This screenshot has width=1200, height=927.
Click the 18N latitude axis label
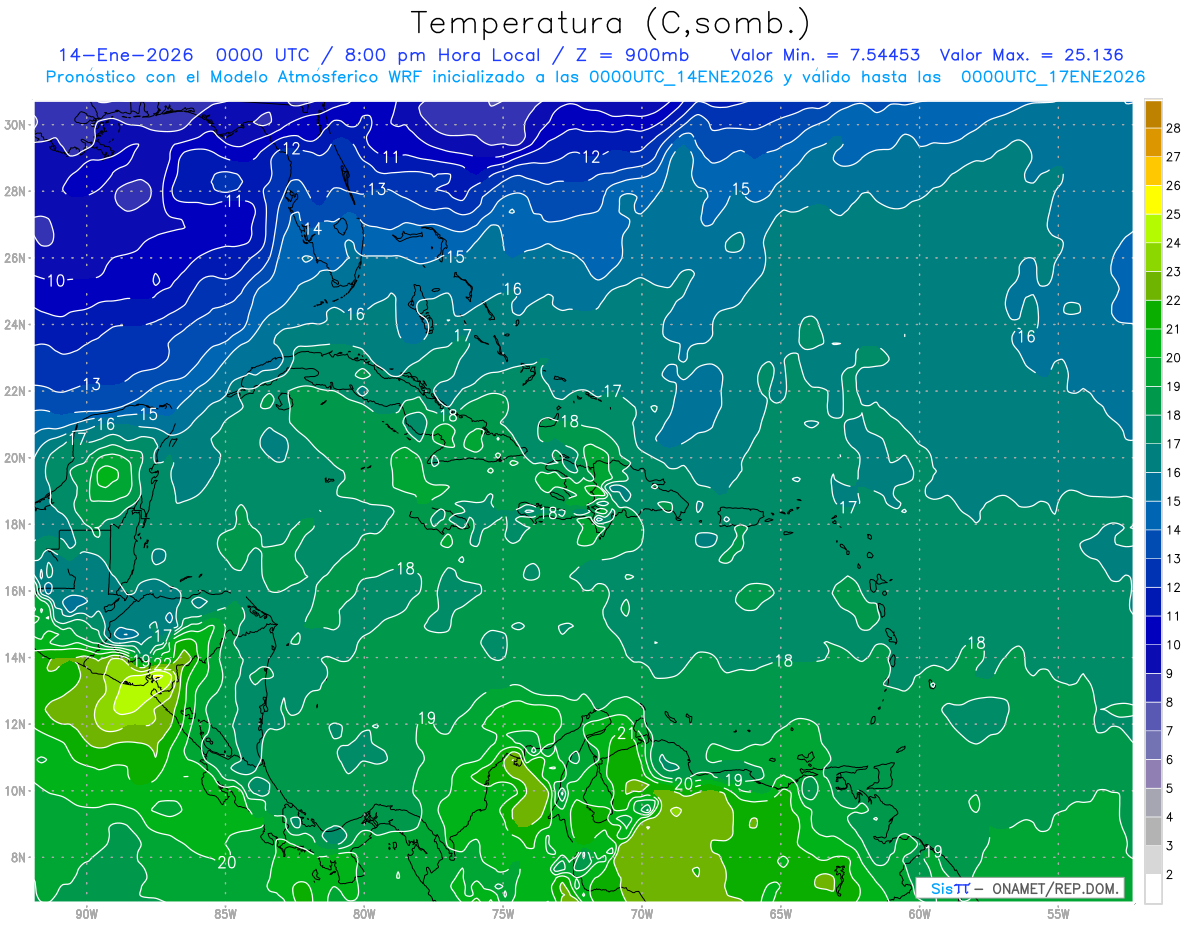coord(15,524)
